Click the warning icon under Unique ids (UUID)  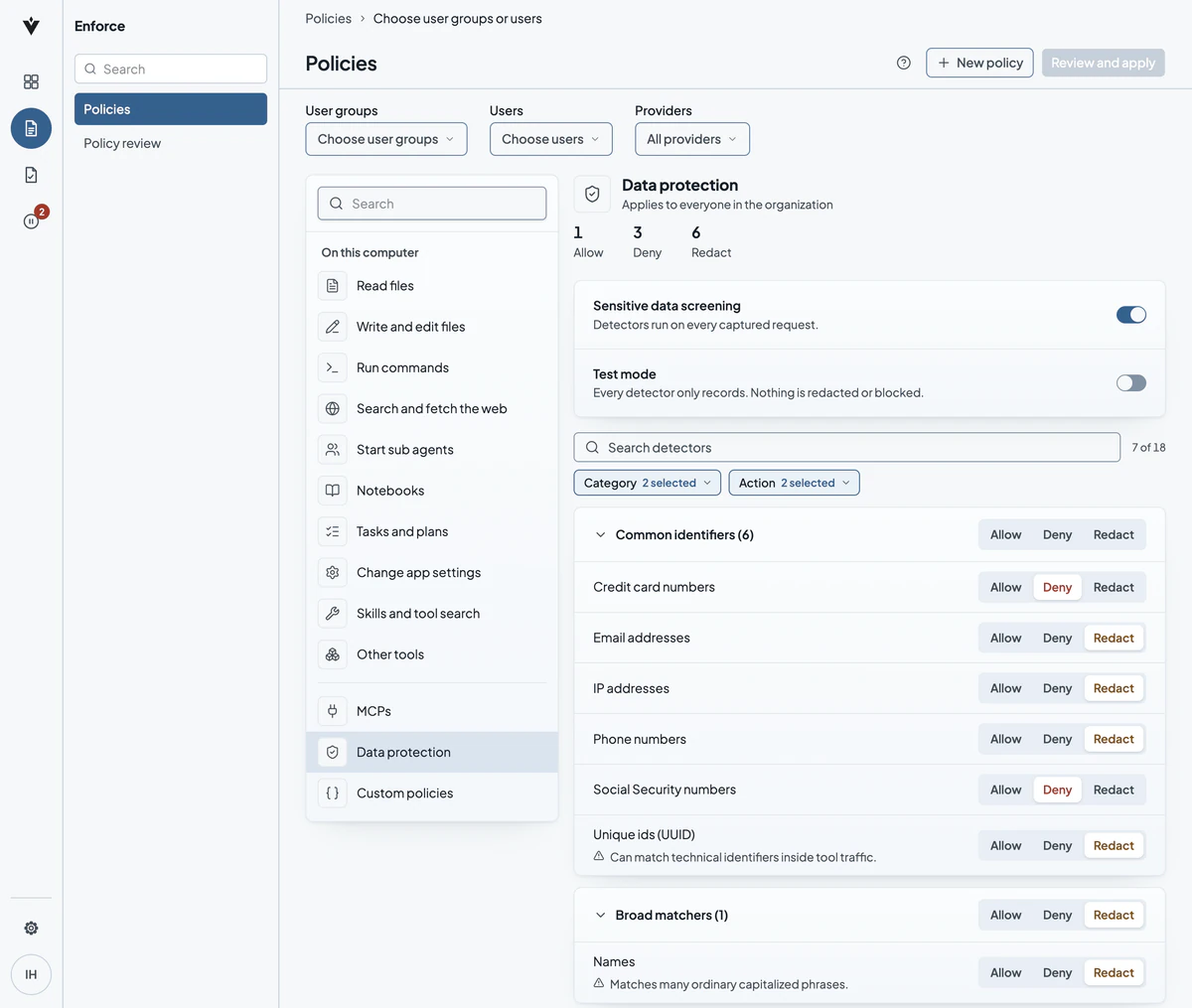click(x=599, y=856)
